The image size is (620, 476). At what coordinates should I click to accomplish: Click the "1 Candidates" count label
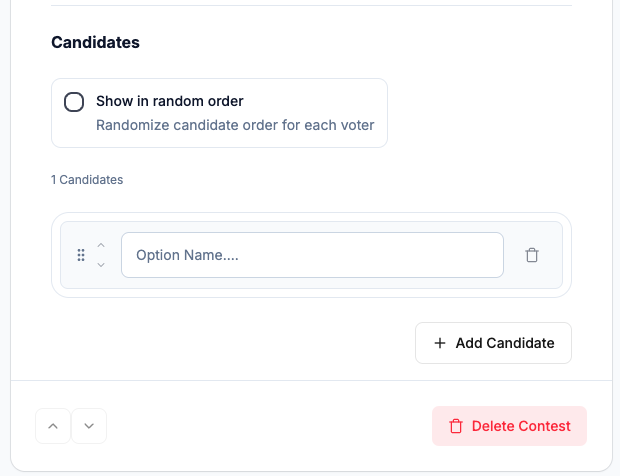click(x=87, y=180)
